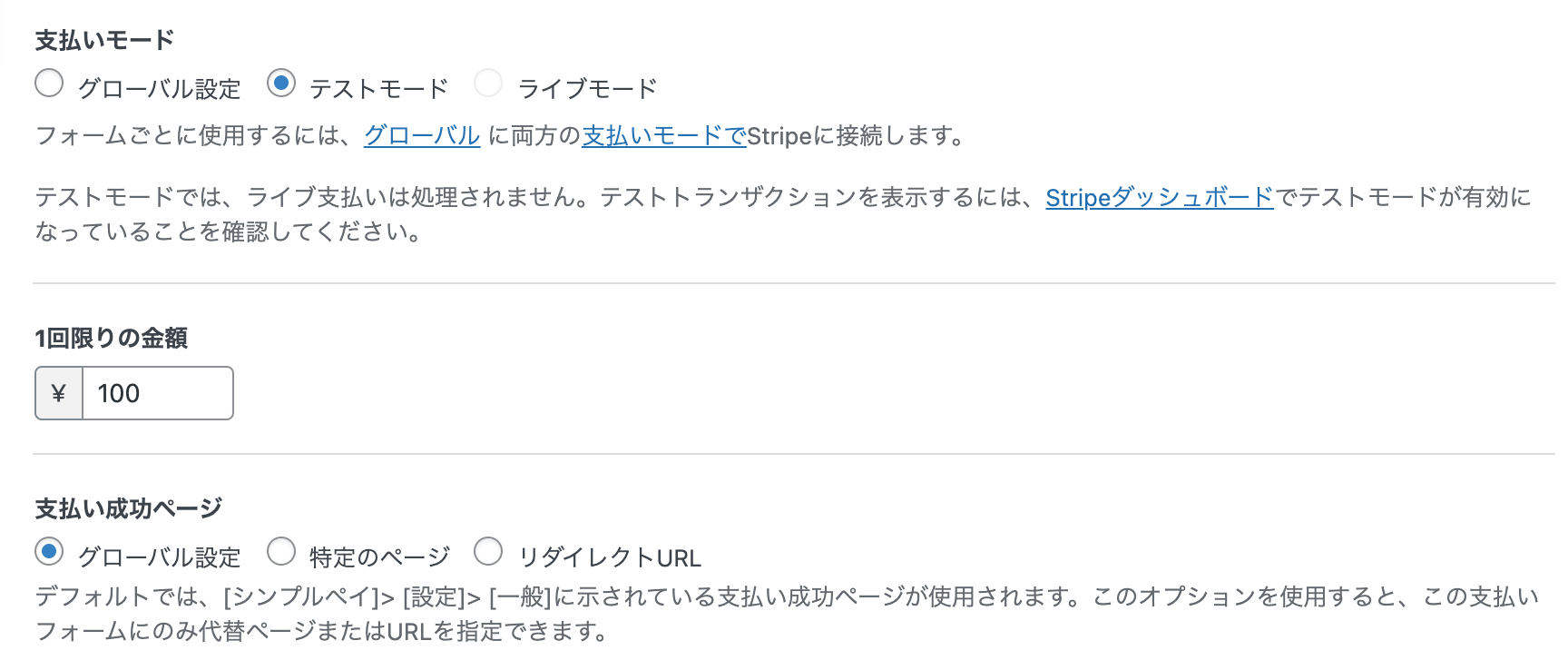
Task: Click the 特定のページ label text
Action: click(377, 552)
